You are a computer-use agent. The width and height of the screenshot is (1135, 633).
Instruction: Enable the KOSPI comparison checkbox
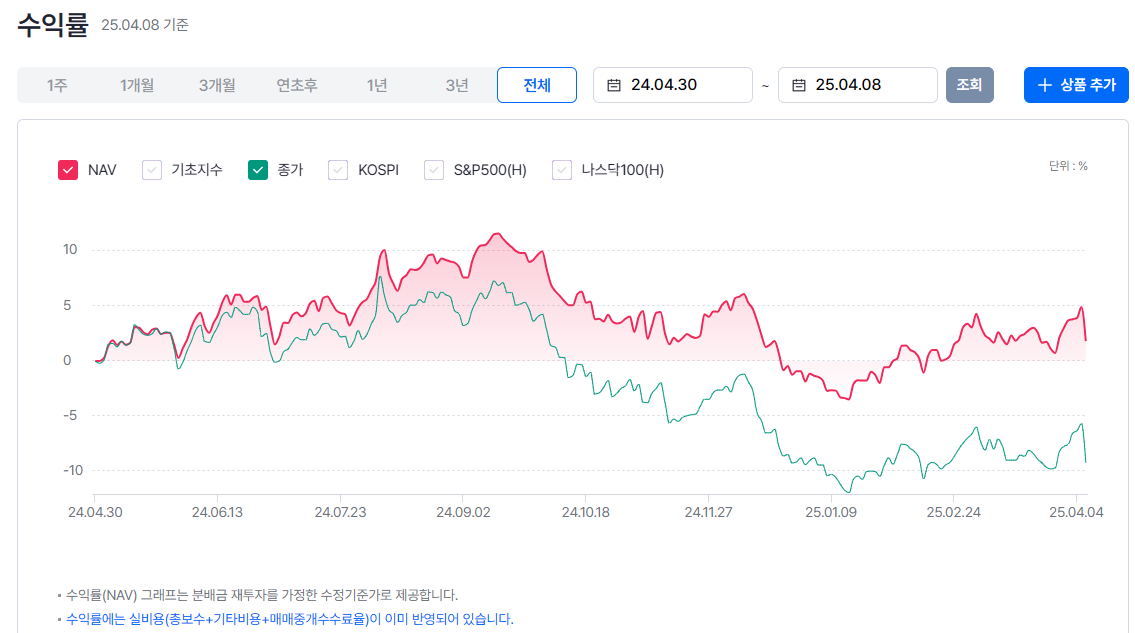[337, 169]
